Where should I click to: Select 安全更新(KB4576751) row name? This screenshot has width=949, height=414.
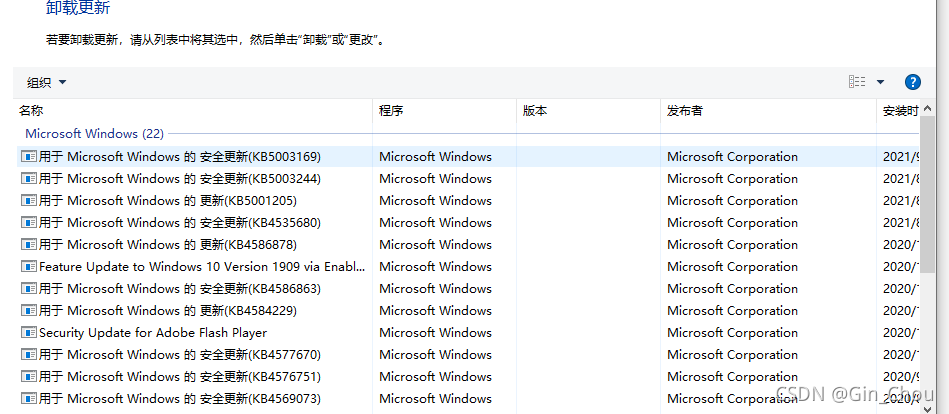pos(180,376)
